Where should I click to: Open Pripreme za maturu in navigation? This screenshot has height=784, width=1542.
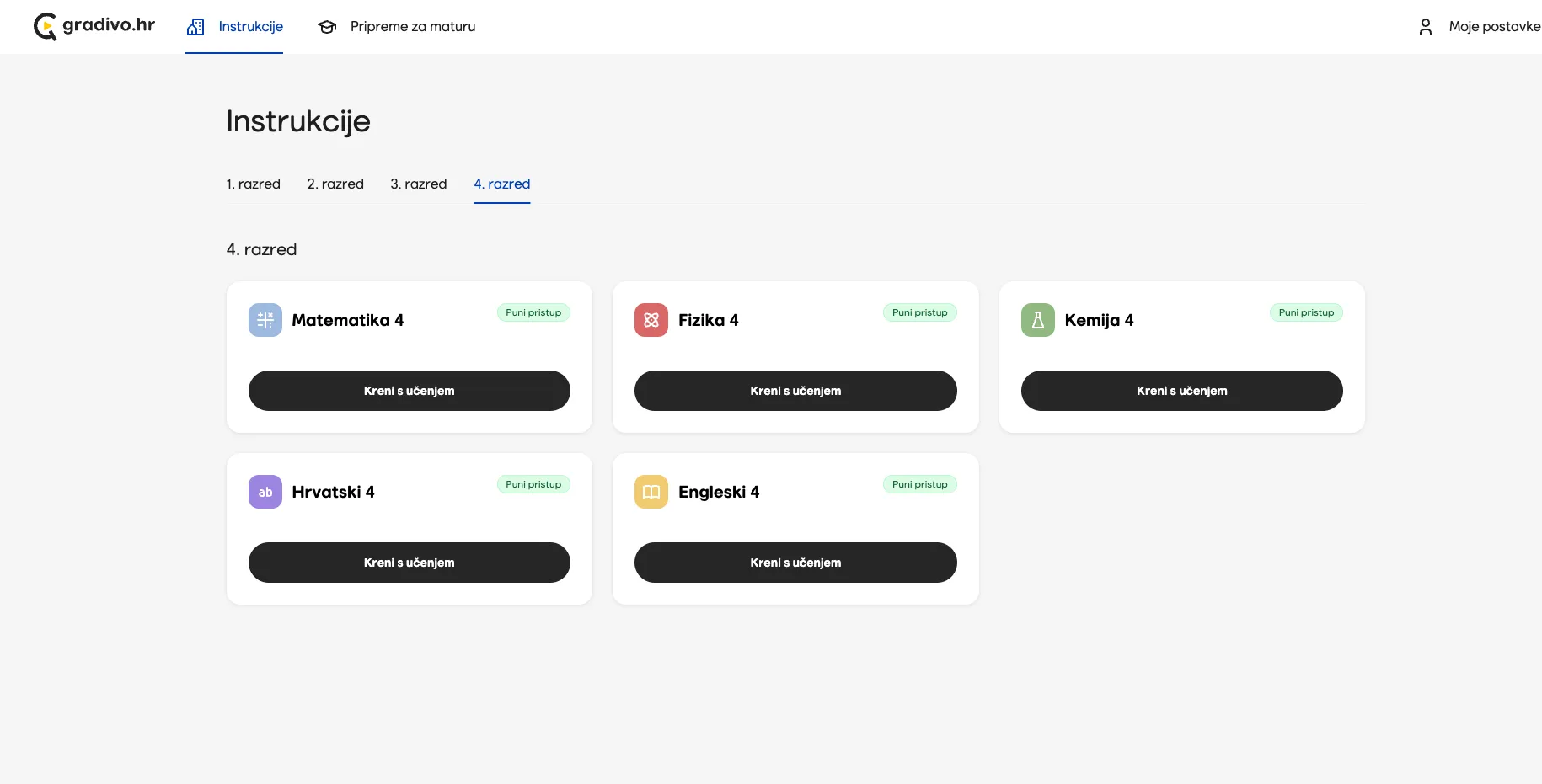pos(413,27)
